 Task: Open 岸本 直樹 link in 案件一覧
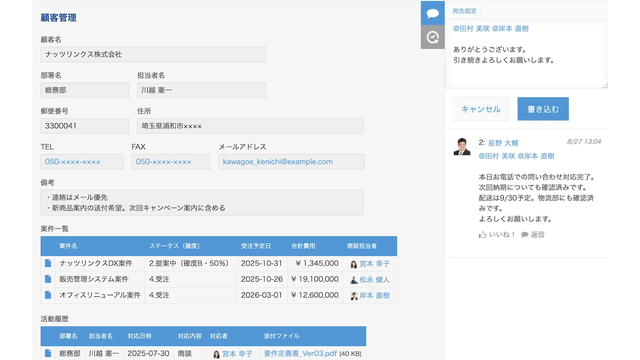tap(375, 296)
